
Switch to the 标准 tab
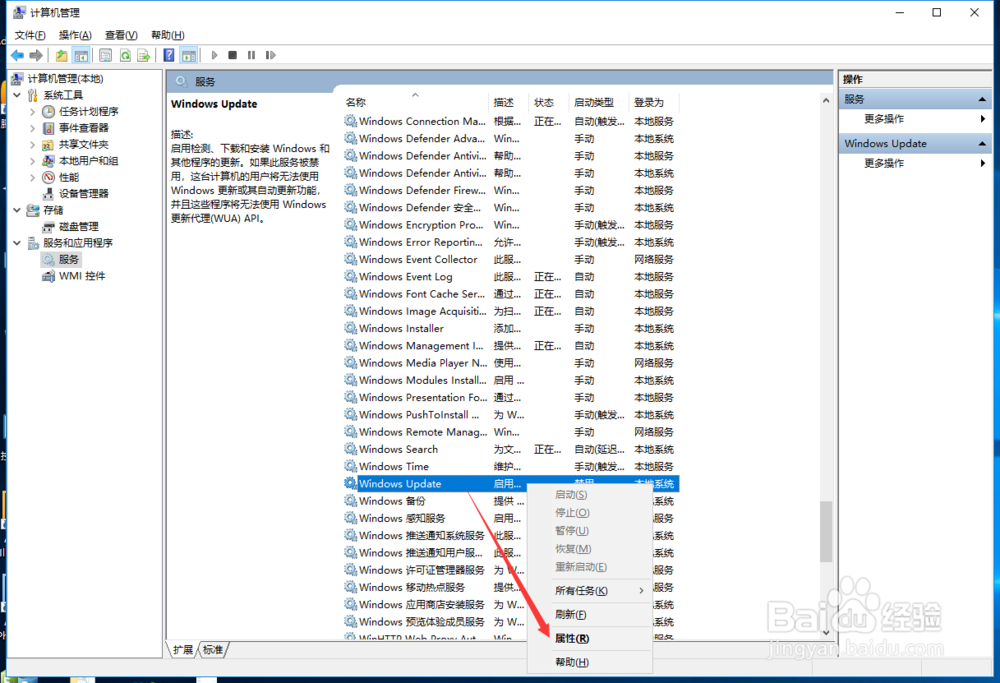click(x=213, y=650)
